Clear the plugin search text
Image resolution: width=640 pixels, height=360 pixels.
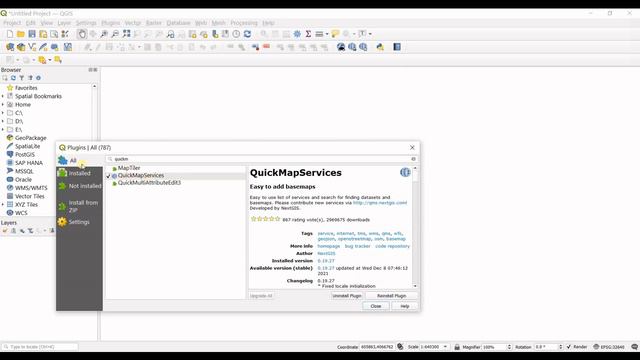point(413,159)
